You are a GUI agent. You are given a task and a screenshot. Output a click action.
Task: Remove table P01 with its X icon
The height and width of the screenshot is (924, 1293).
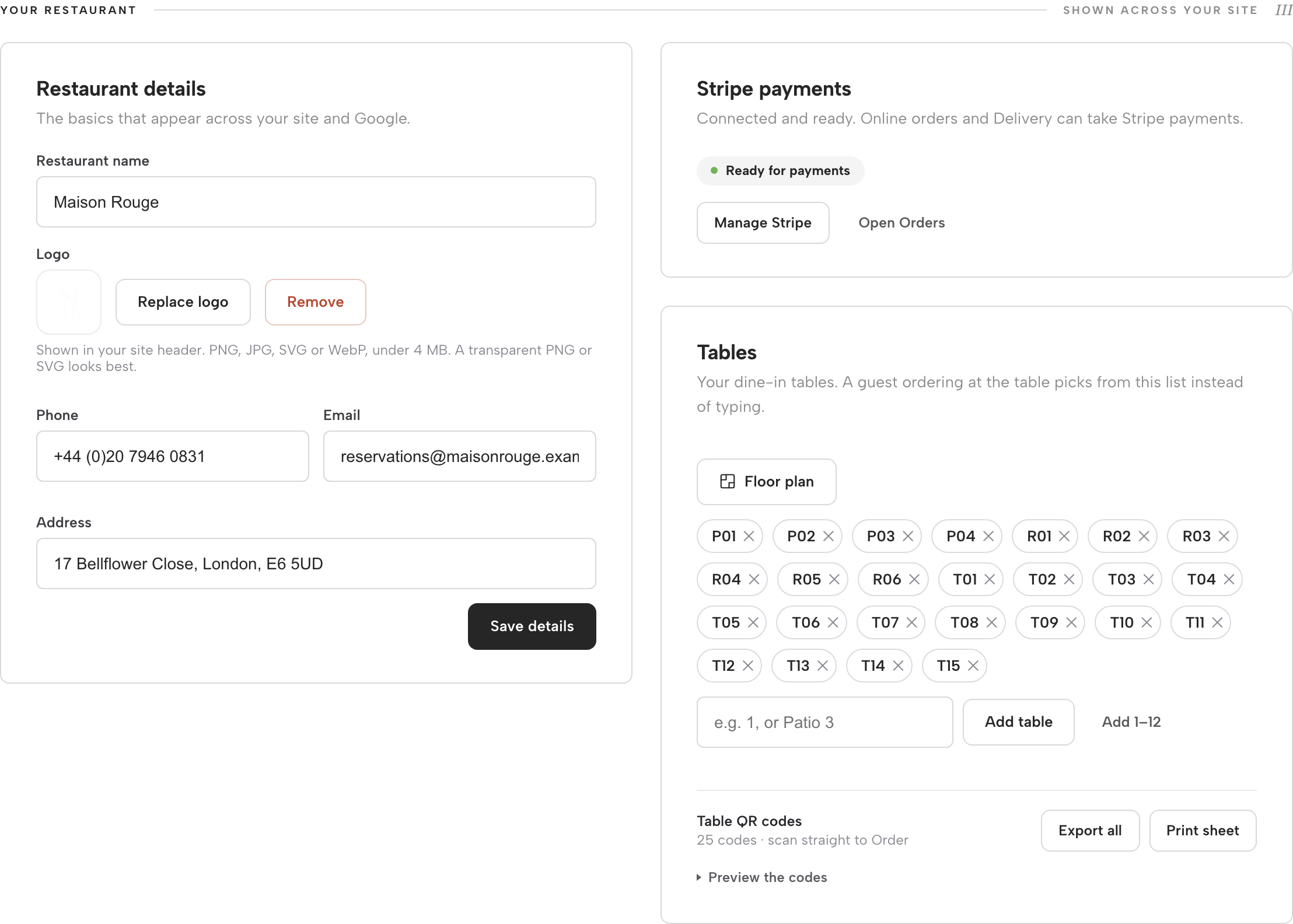point(749,536)
